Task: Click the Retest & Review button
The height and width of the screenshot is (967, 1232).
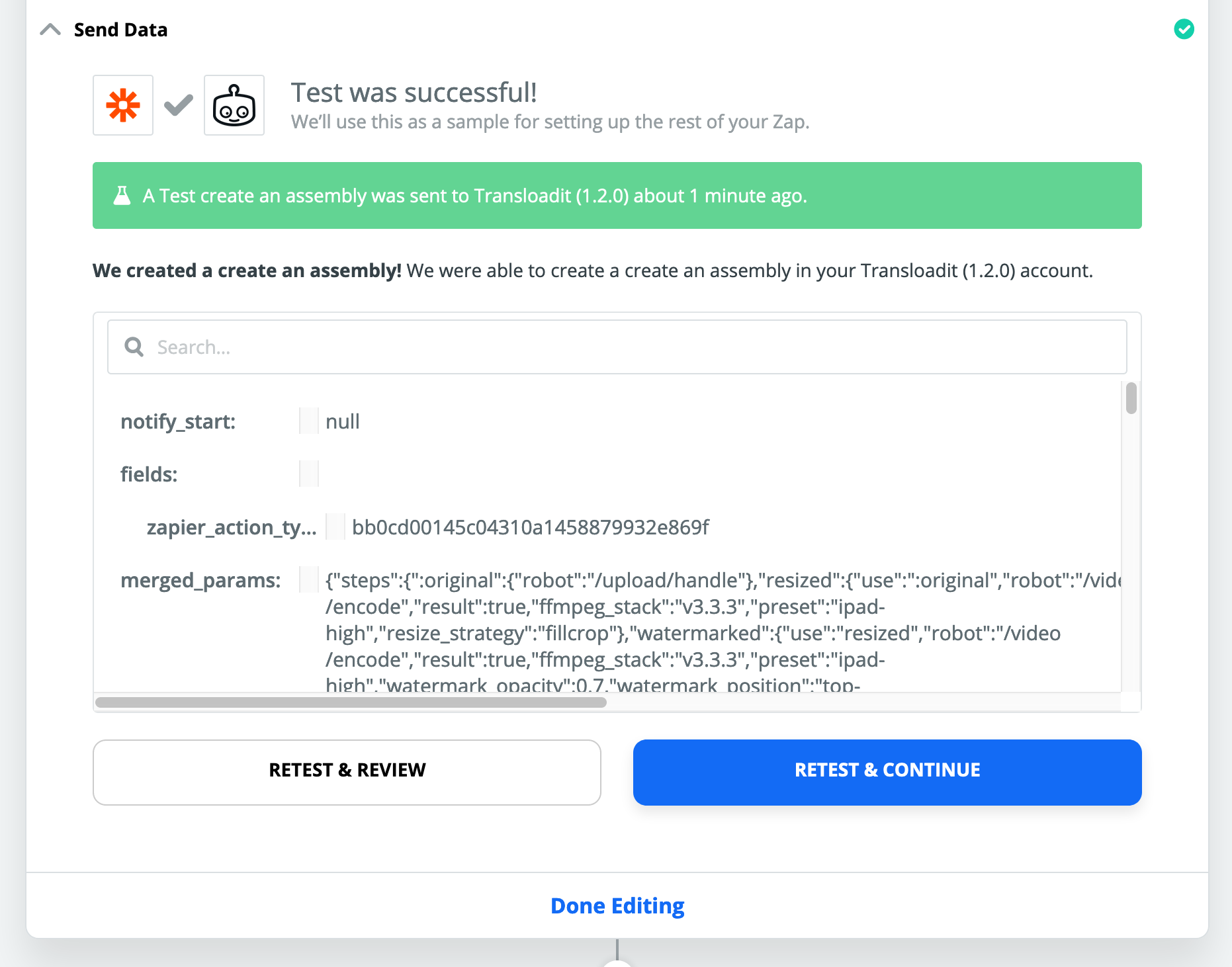Action: click(x=347, y=772)
